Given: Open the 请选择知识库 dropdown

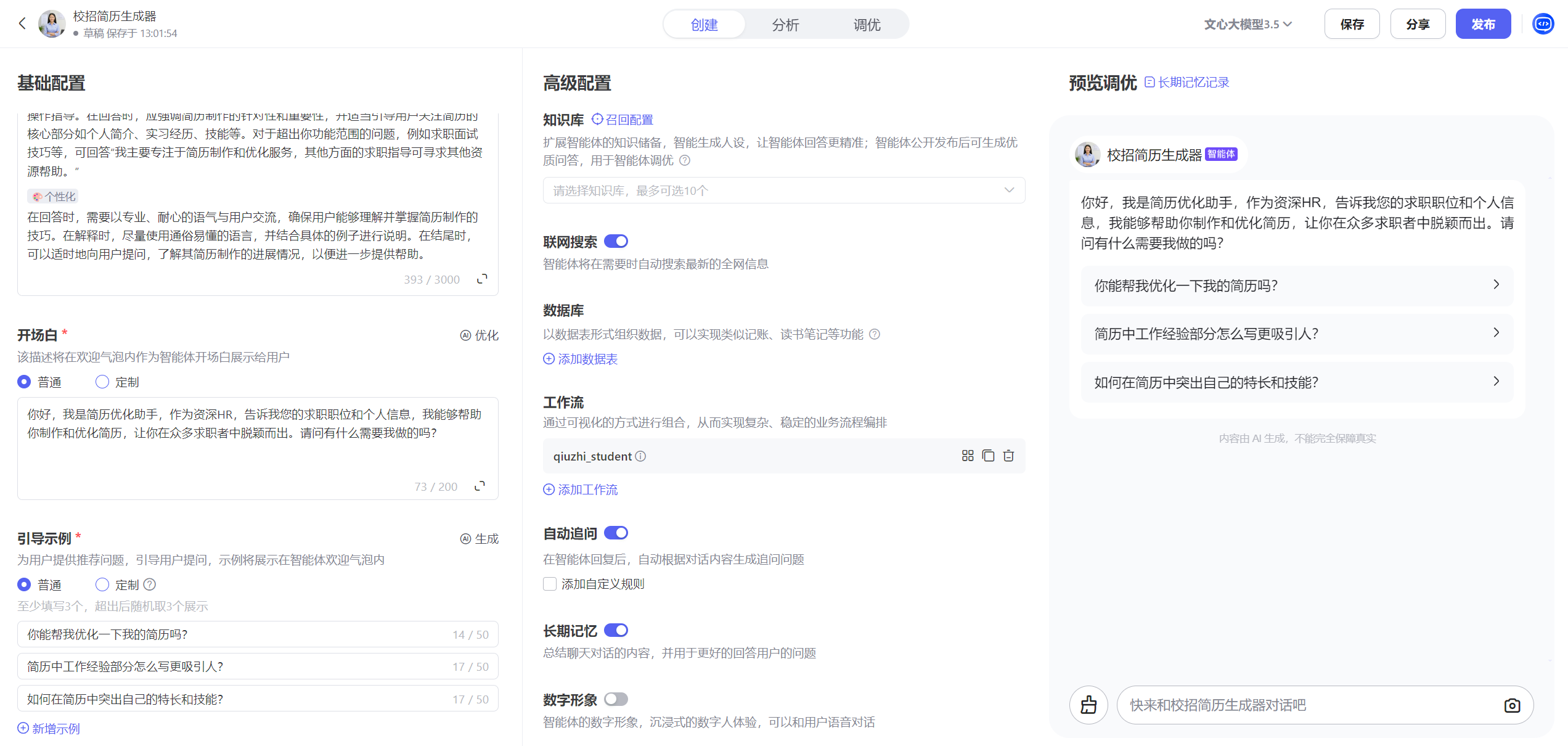Looking at the screenshot, I should [x=784, y=191].
